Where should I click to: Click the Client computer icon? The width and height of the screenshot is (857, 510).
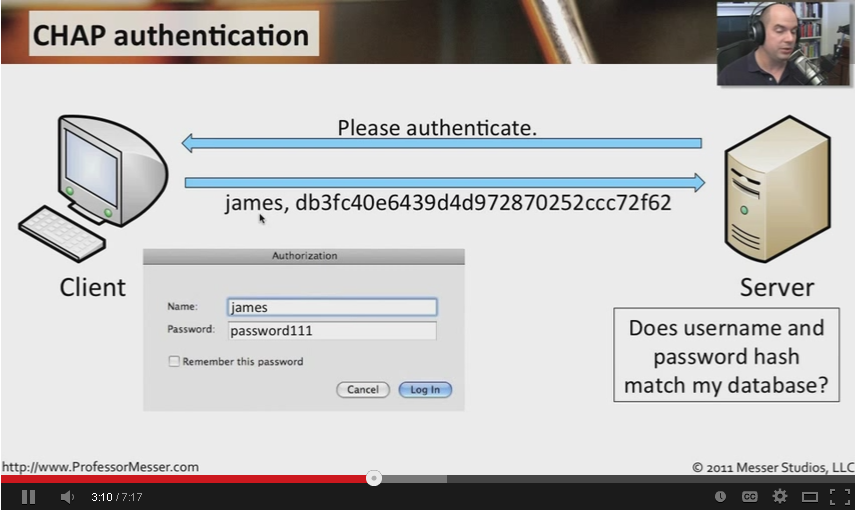click(x=93, y=187)
